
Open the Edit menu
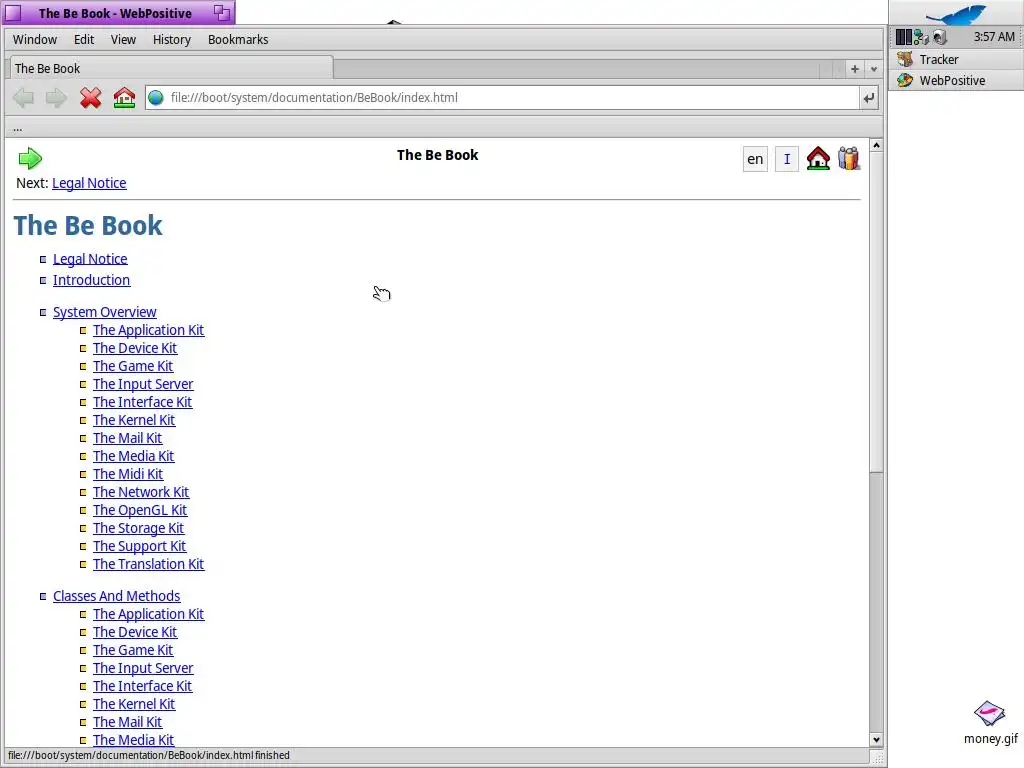pyautogui.click(x=84, y=40)
